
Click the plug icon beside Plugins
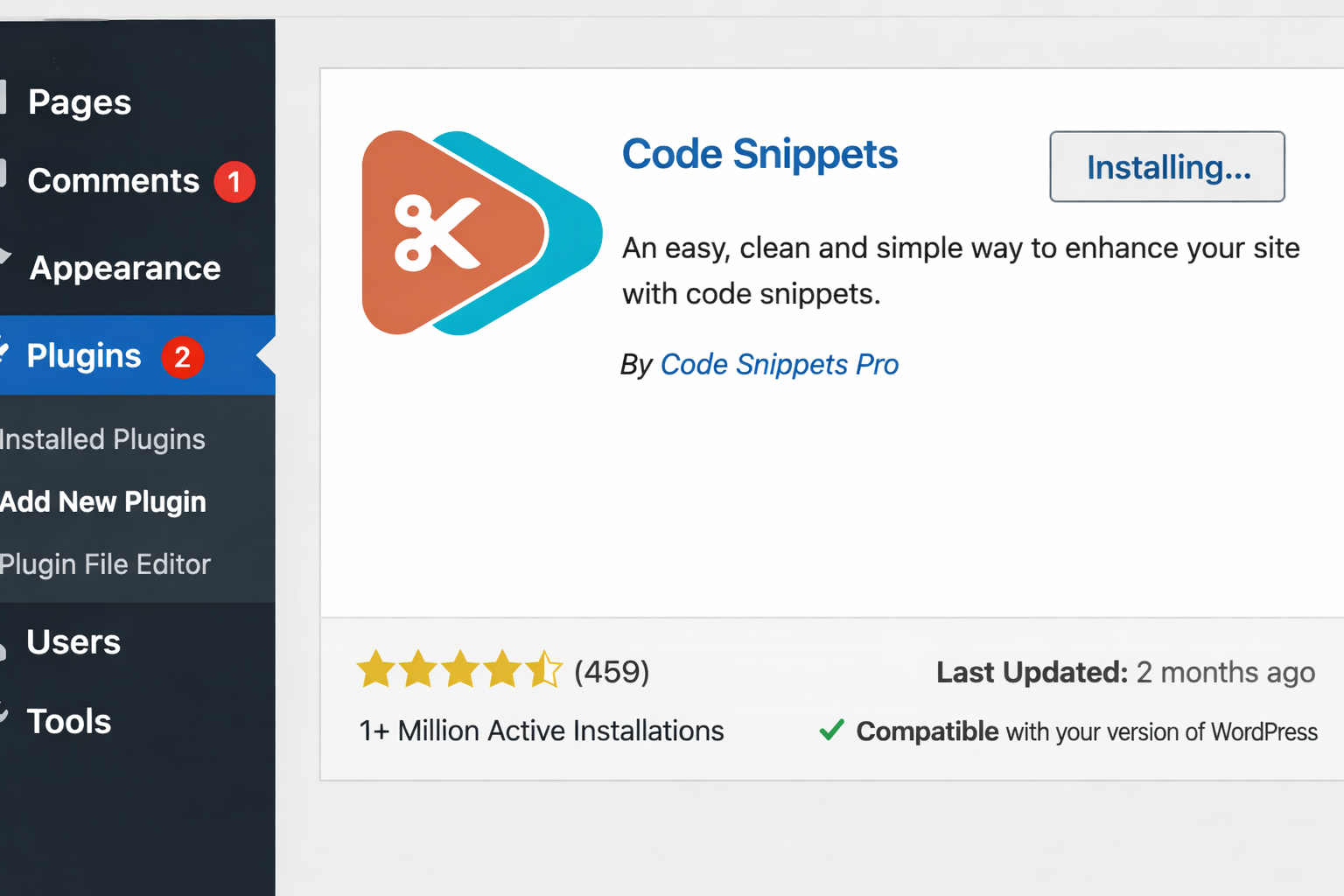pyautogui.click(x=3, y=353)
